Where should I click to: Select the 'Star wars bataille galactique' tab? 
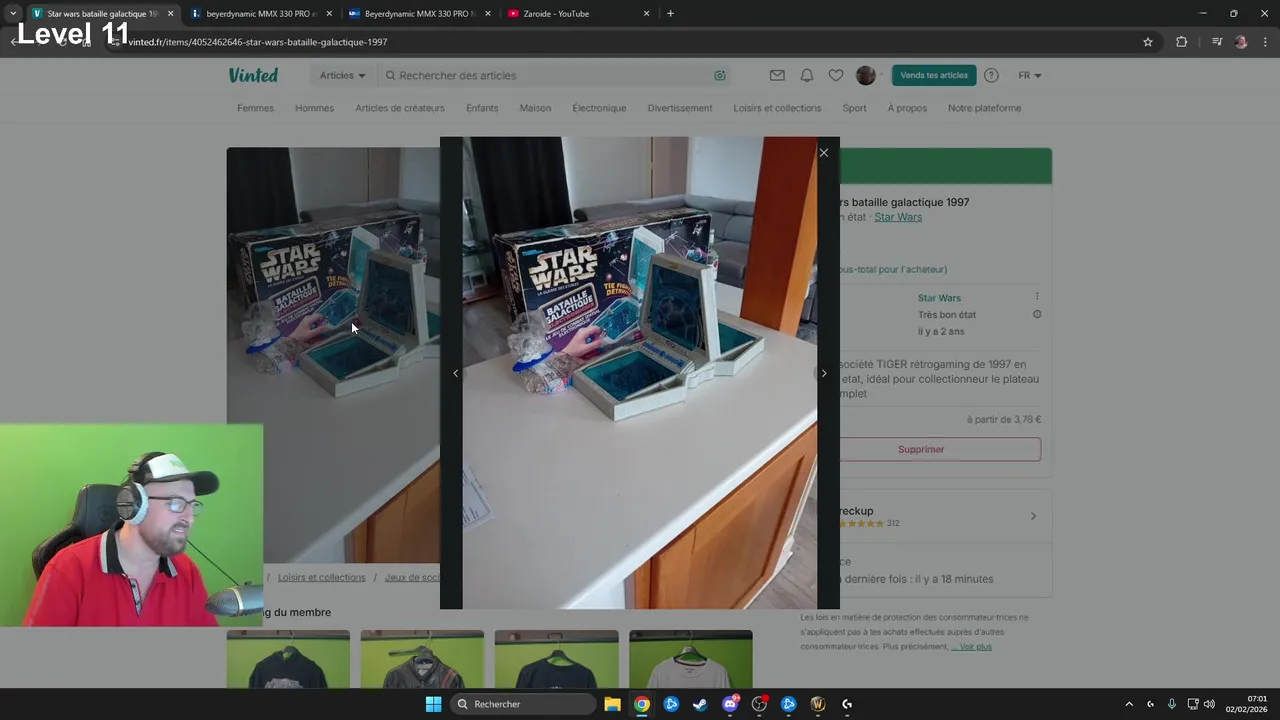100,14
